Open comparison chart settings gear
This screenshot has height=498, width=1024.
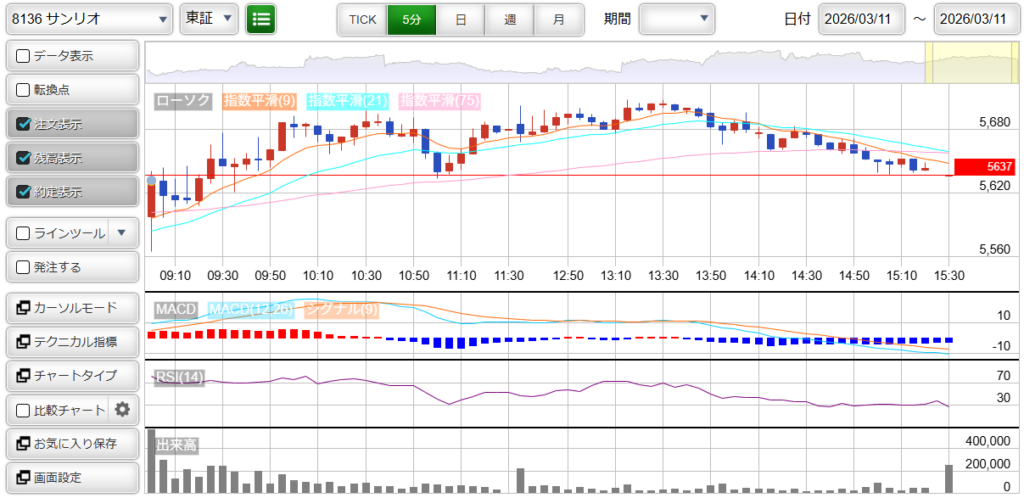click(x=123, y=409)
